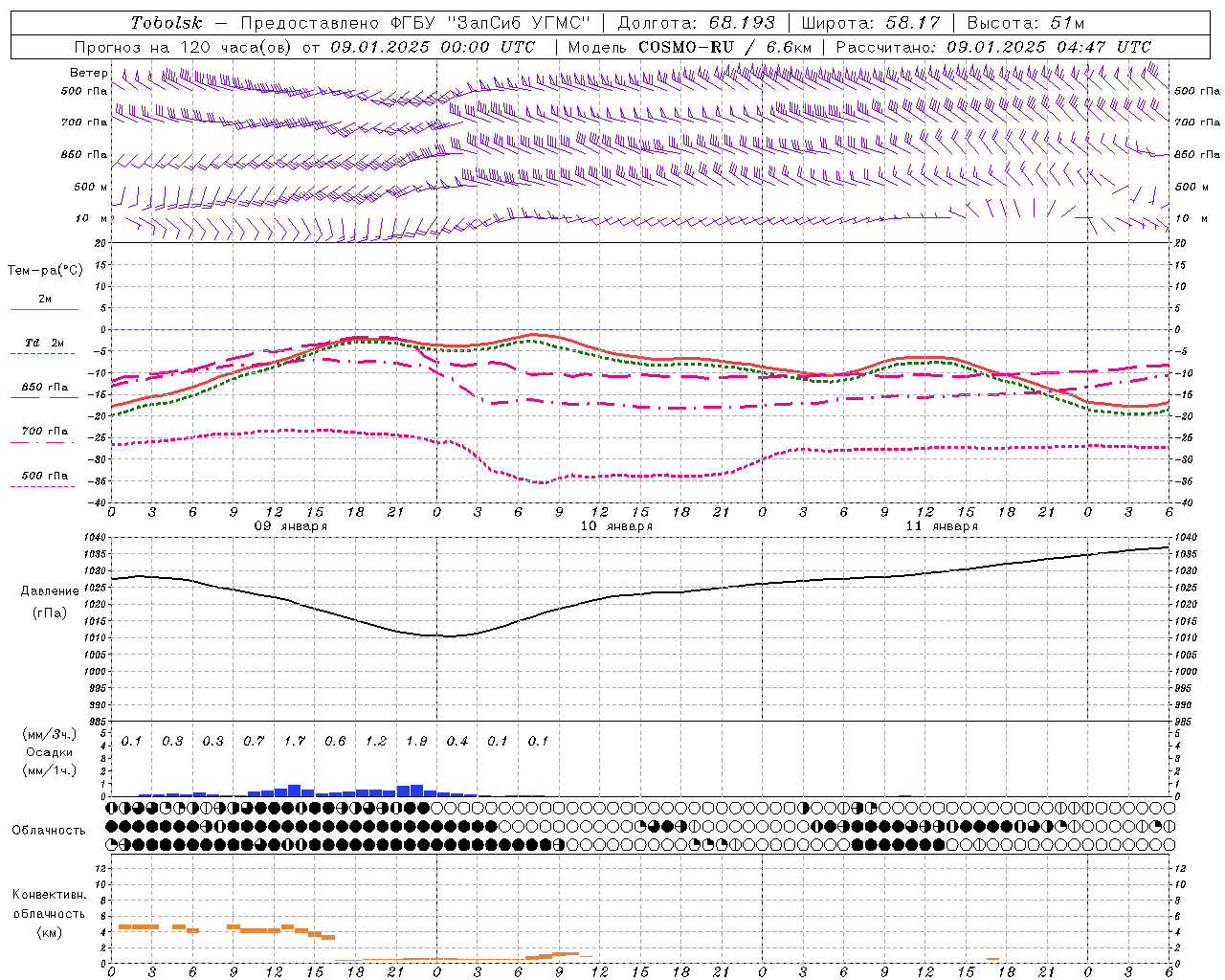Click the red '2м' temperature legend entry
Screen dimensions: 1225x980
[x=45, y=300]
